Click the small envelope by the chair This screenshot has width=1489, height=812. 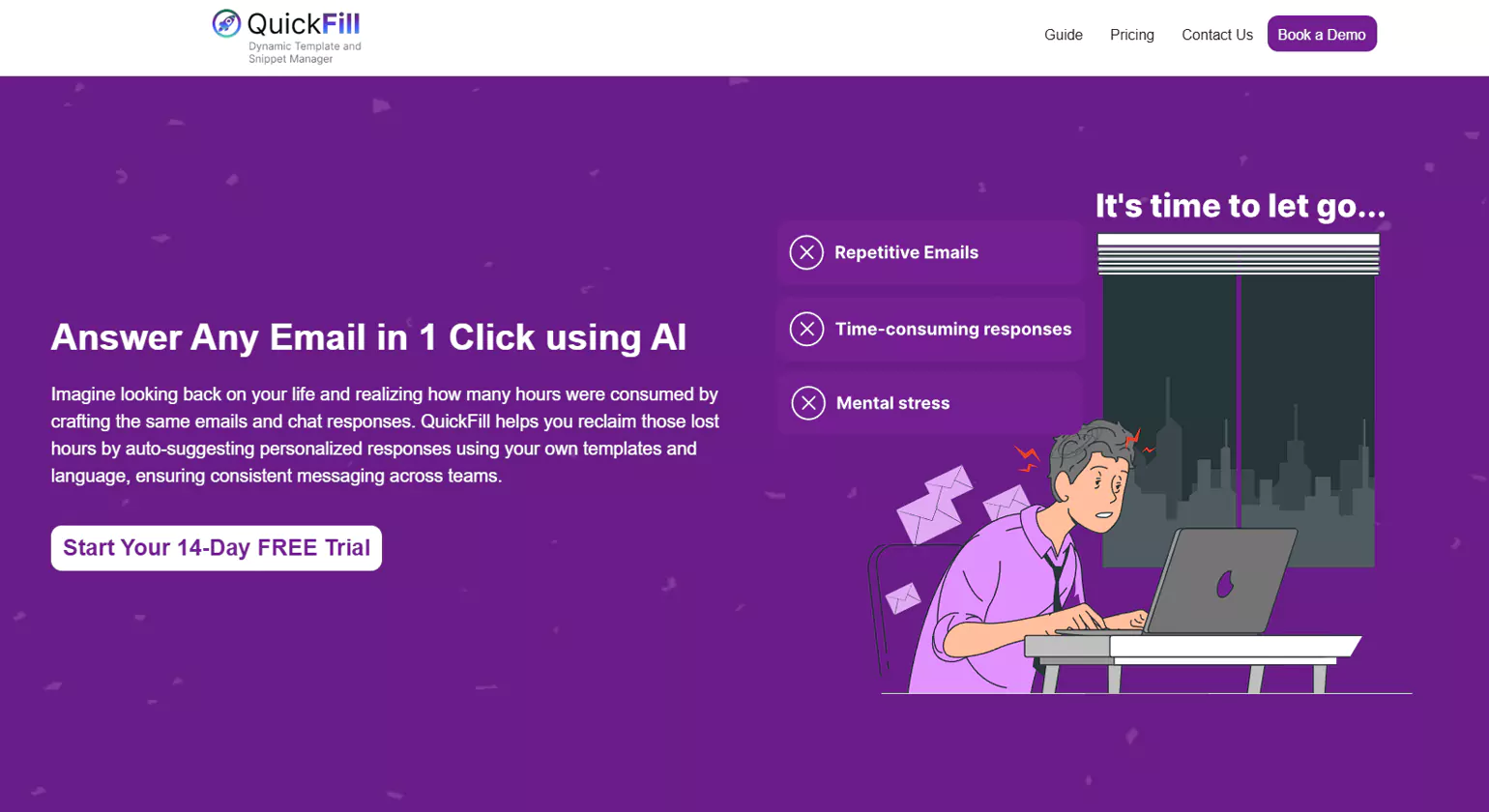click(903, 597)
